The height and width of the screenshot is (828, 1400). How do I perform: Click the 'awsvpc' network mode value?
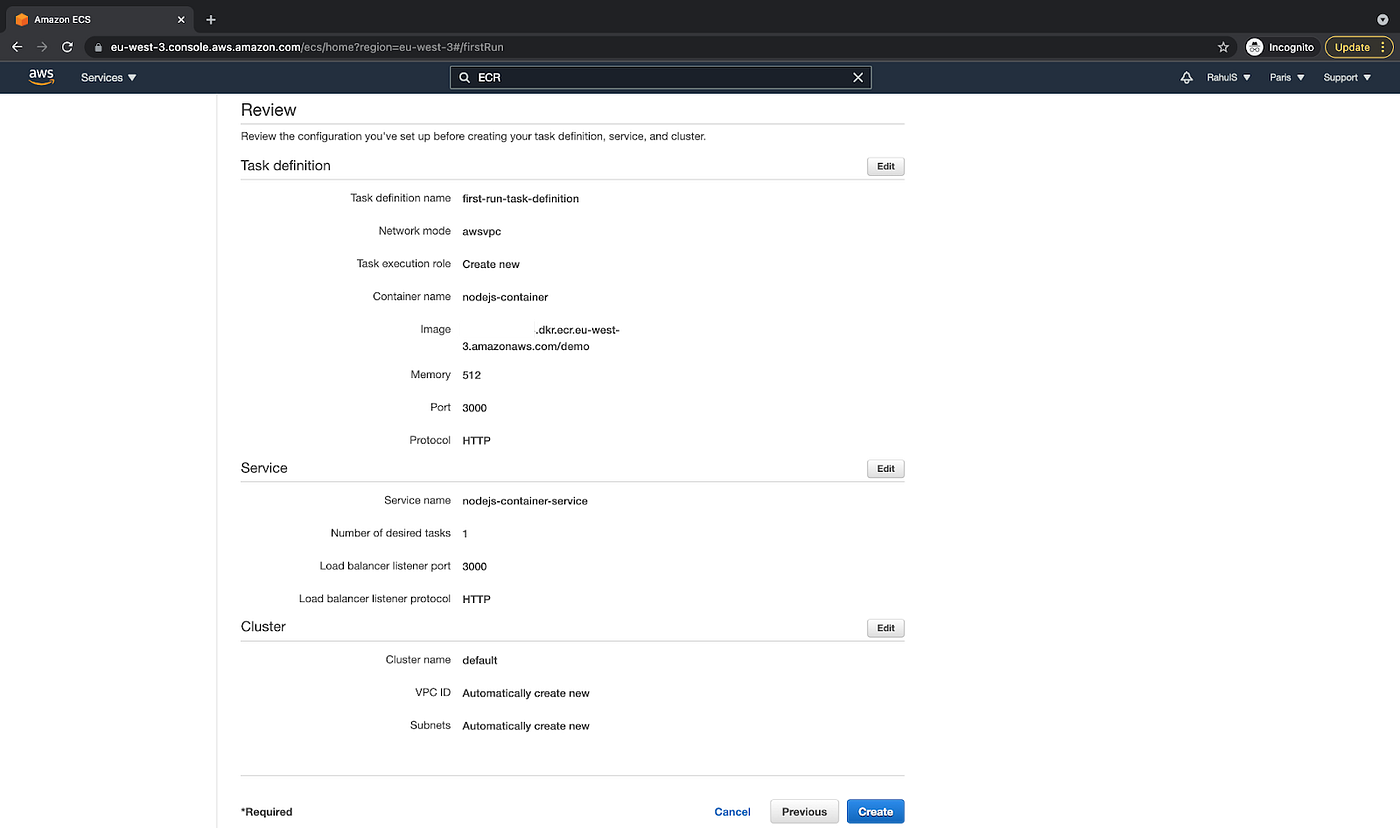[481, 231]
